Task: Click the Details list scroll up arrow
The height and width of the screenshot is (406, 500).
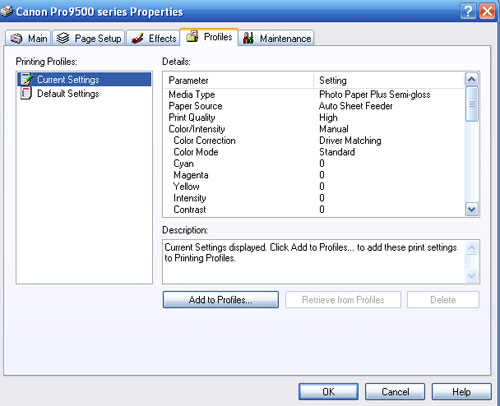Action: [x=472, y=79]
